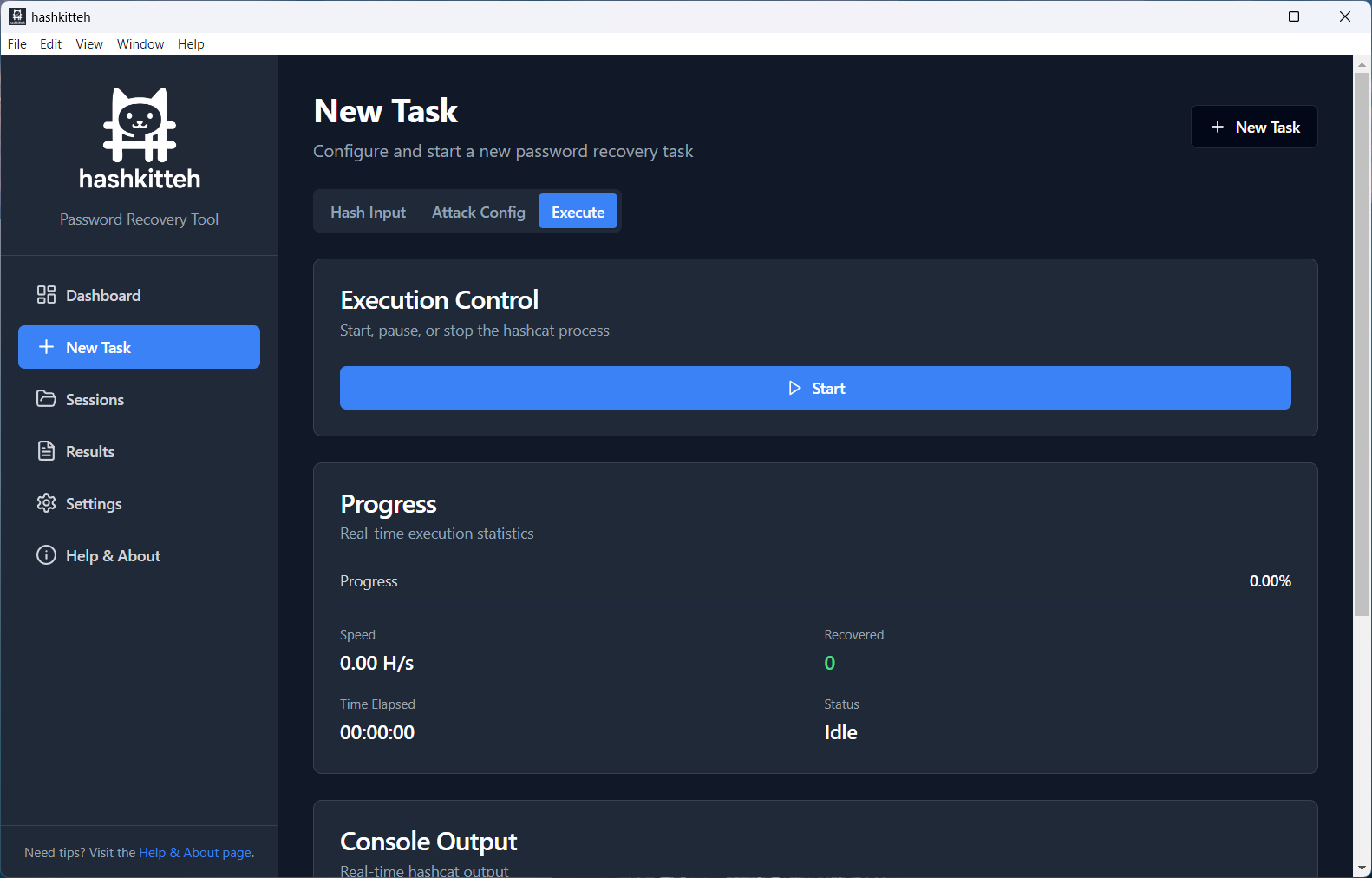Click the Time Elapsed label
This screenshot has height=878, width=1372.
pos(377,704)
